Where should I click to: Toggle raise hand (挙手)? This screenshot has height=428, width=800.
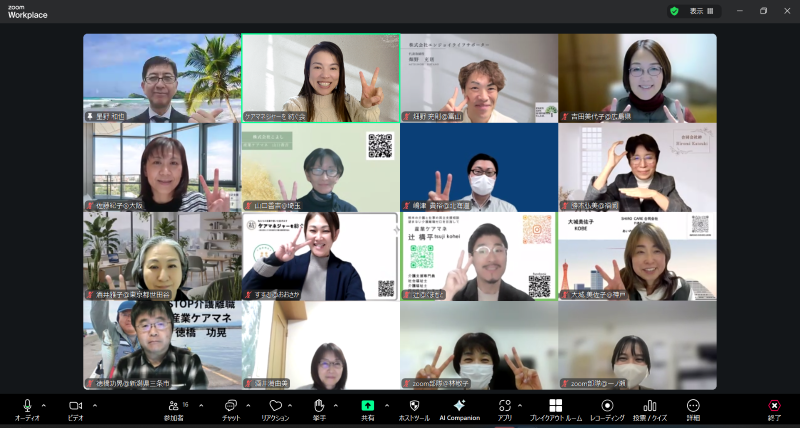(320, 406)
